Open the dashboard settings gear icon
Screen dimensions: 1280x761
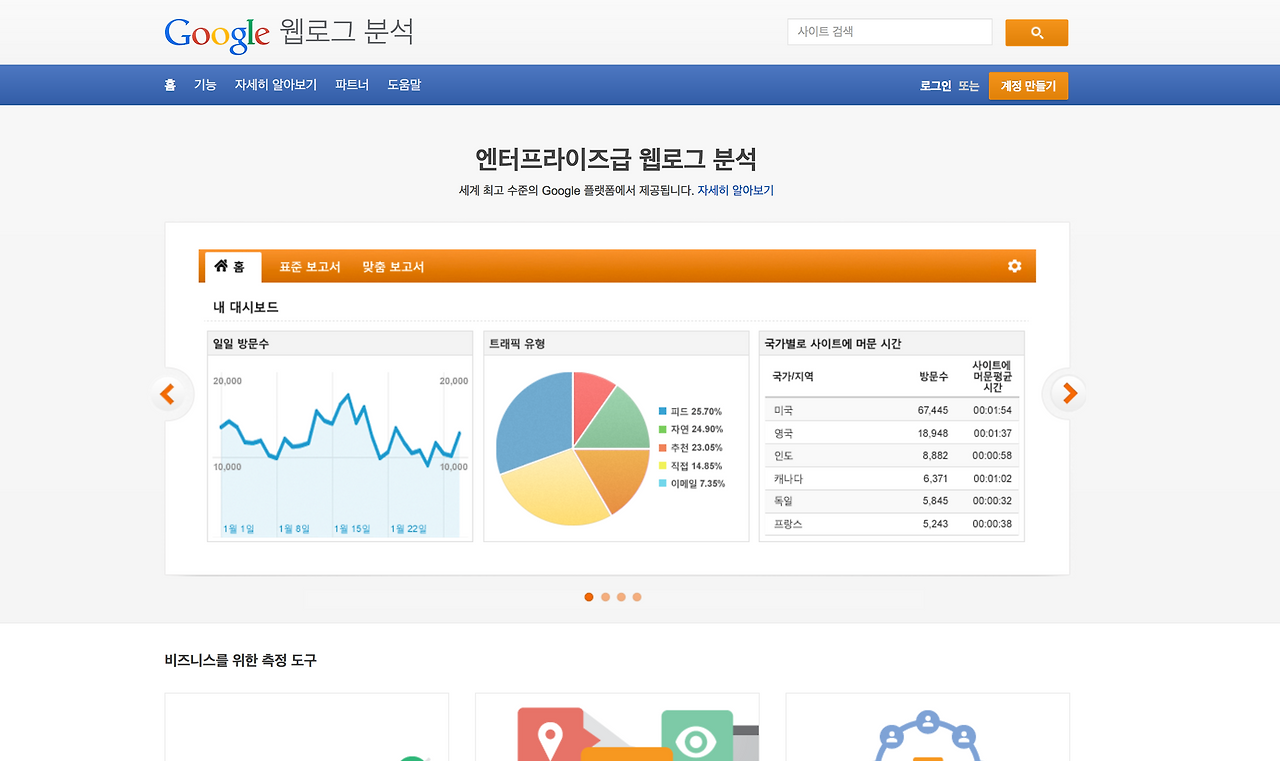[x=1015, y=266]
